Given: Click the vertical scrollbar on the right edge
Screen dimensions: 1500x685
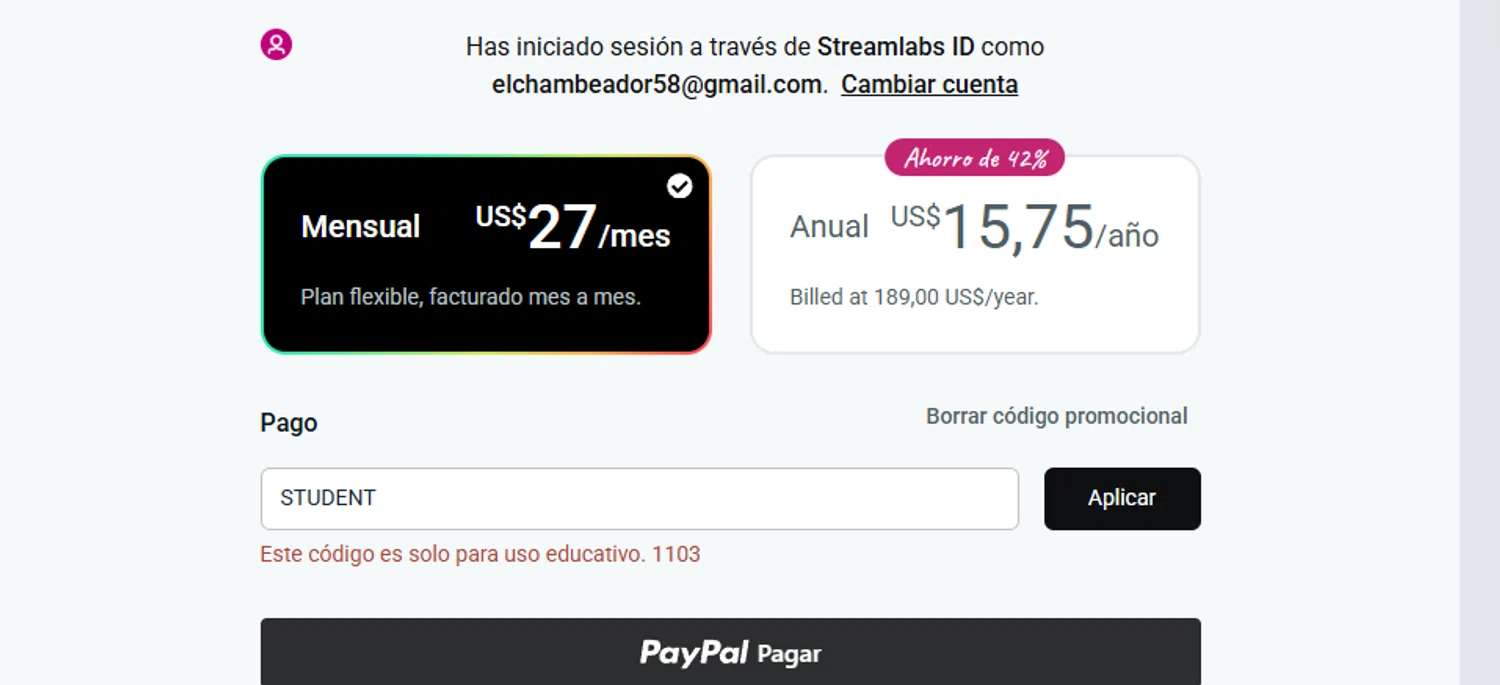Looking at the screenshot, I should pos(1479,342).
